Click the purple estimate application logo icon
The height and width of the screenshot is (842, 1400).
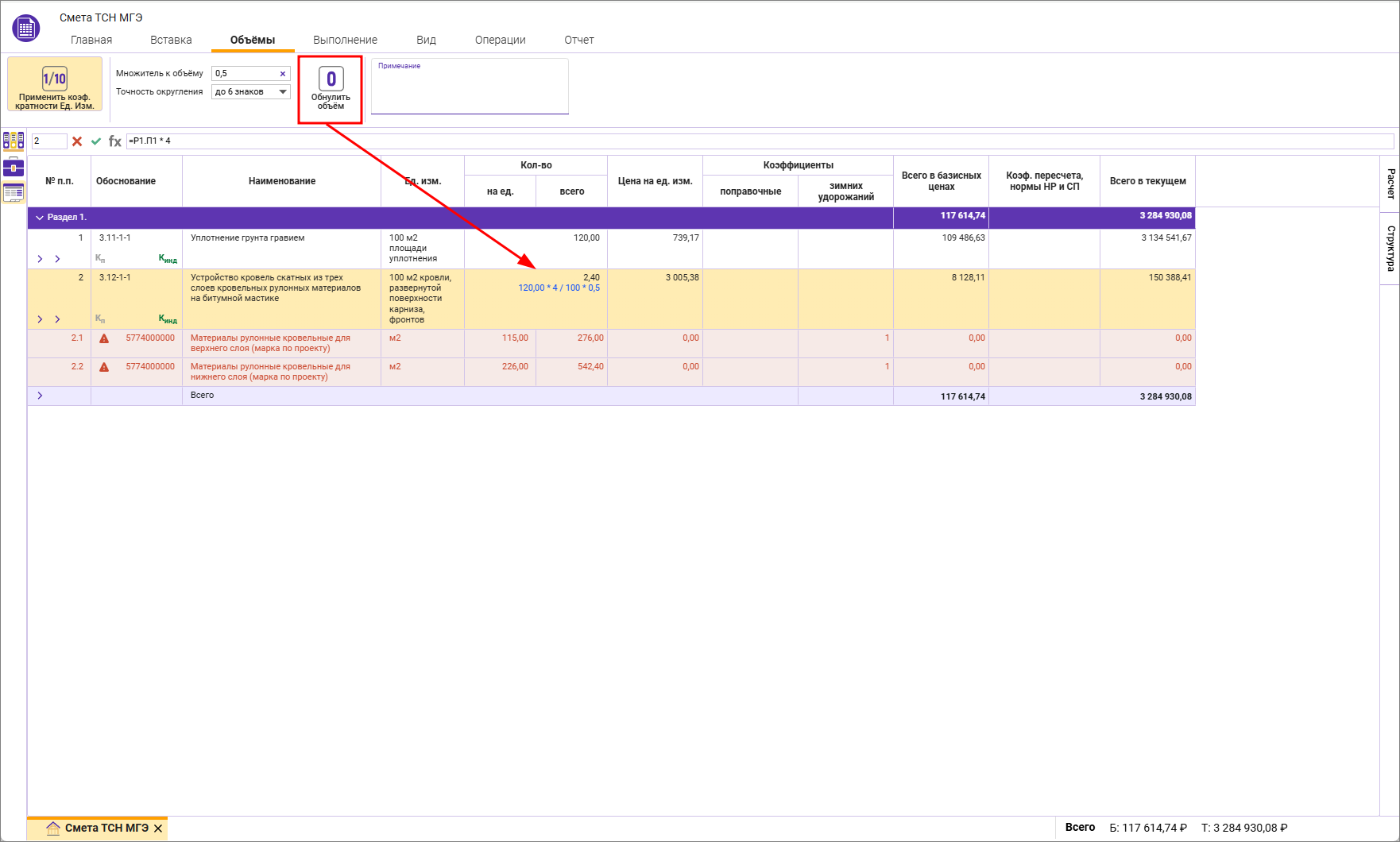pyautogui.click(x=25, y=29)
